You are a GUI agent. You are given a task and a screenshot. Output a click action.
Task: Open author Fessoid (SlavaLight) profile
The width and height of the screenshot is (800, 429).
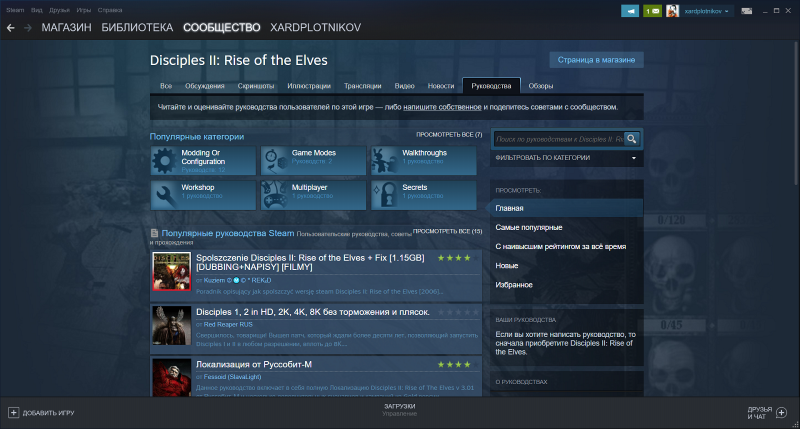[232, 377]
